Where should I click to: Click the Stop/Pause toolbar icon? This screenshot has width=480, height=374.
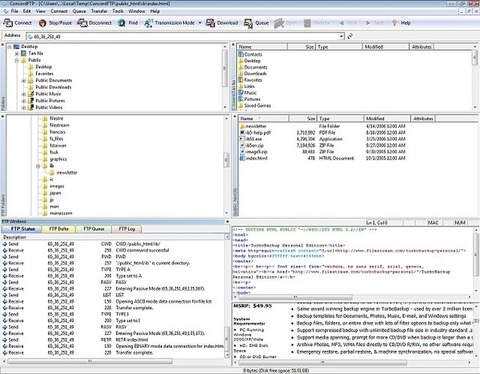click(42, 23)
